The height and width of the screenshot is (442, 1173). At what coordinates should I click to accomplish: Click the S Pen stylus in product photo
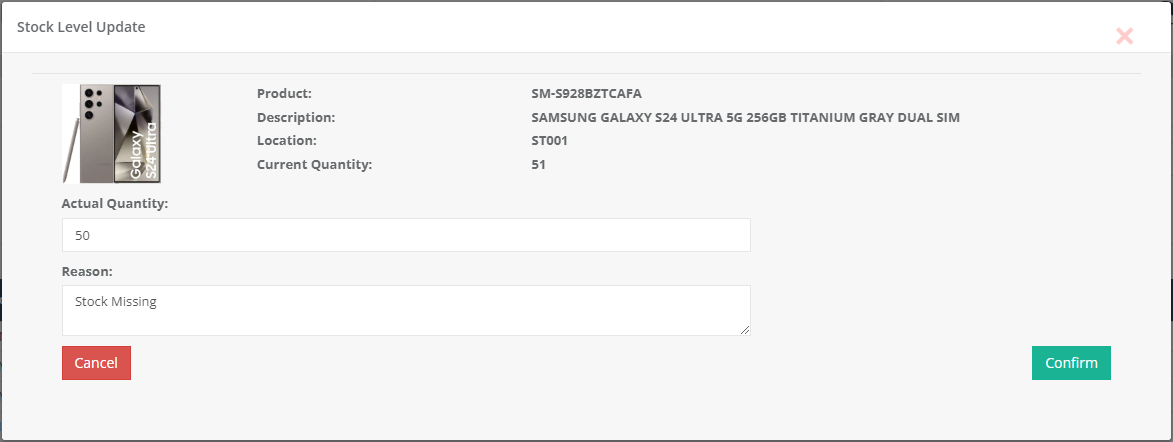click(69, 150)
